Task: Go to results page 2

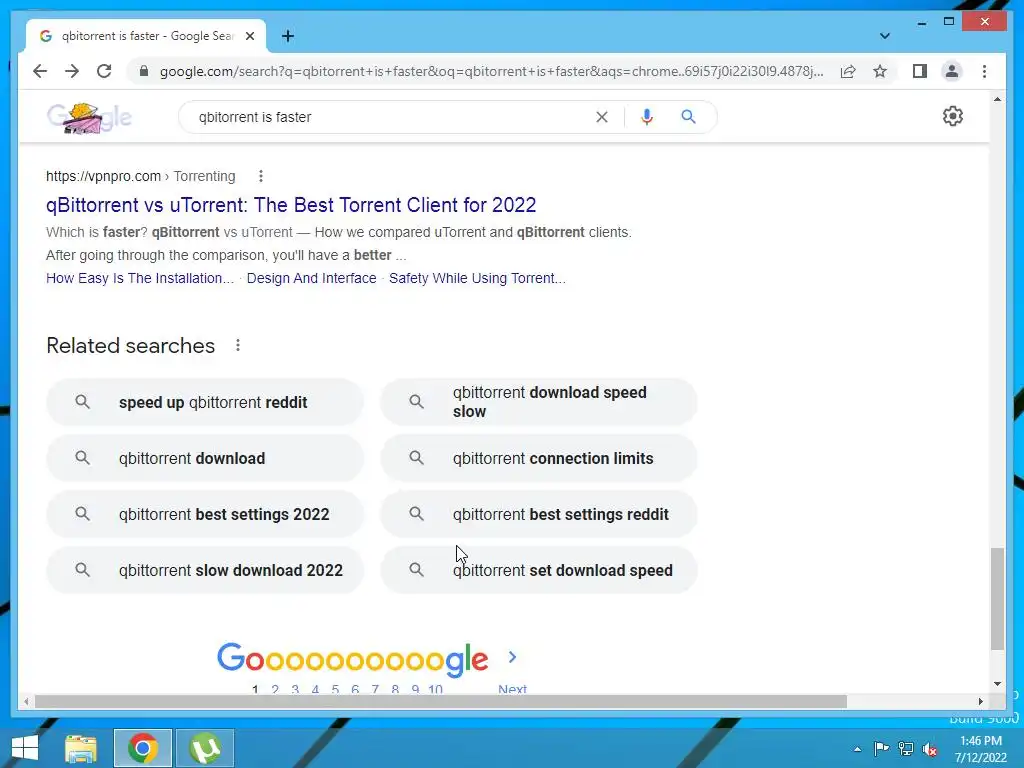Action: pyautogui.click(x=275, y=688)
